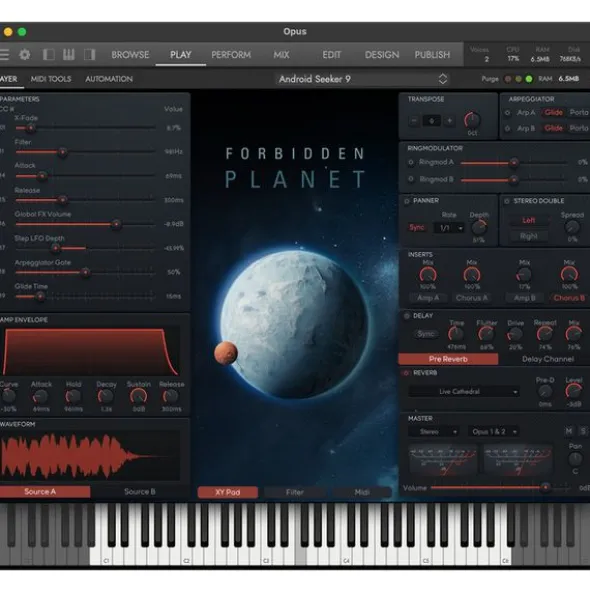The height and width of the screenshot is (591, 590).
Task: Open the Master Stereo dropdown
Action: coord(434,432)
